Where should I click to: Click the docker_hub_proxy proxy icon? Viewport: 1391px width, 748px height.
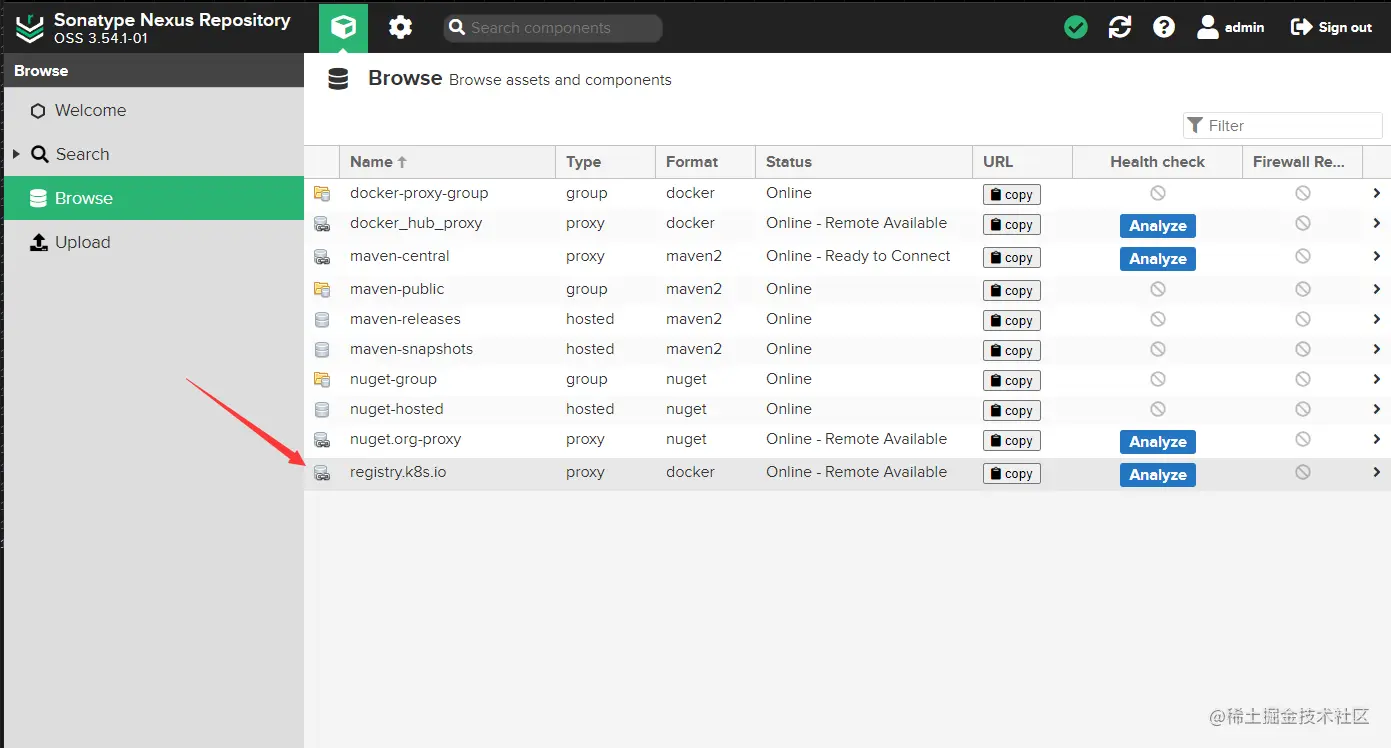pyautogui.click(x=322, y=224)
